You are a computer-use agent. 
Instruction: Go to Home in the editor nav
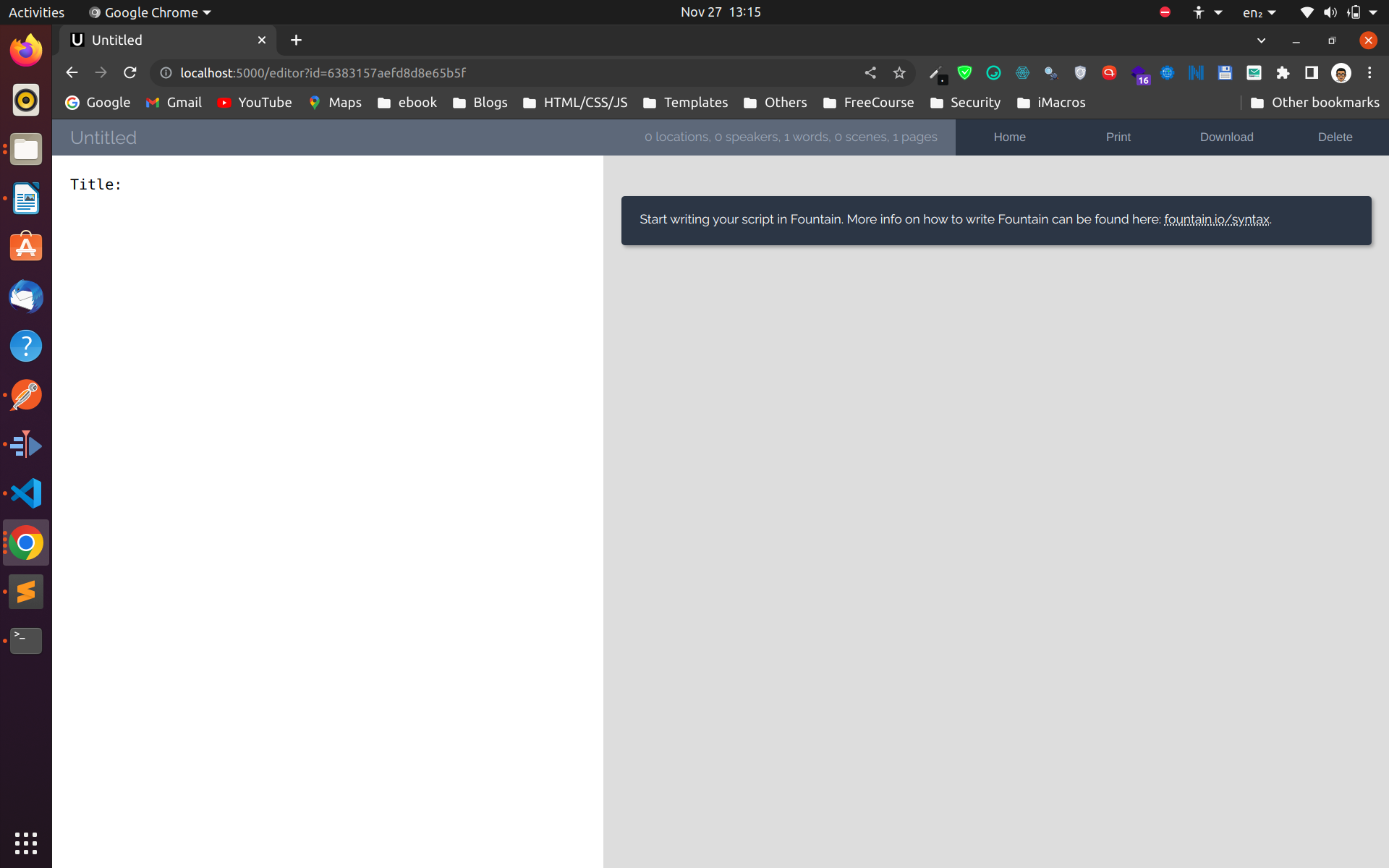pos(1009,137)
